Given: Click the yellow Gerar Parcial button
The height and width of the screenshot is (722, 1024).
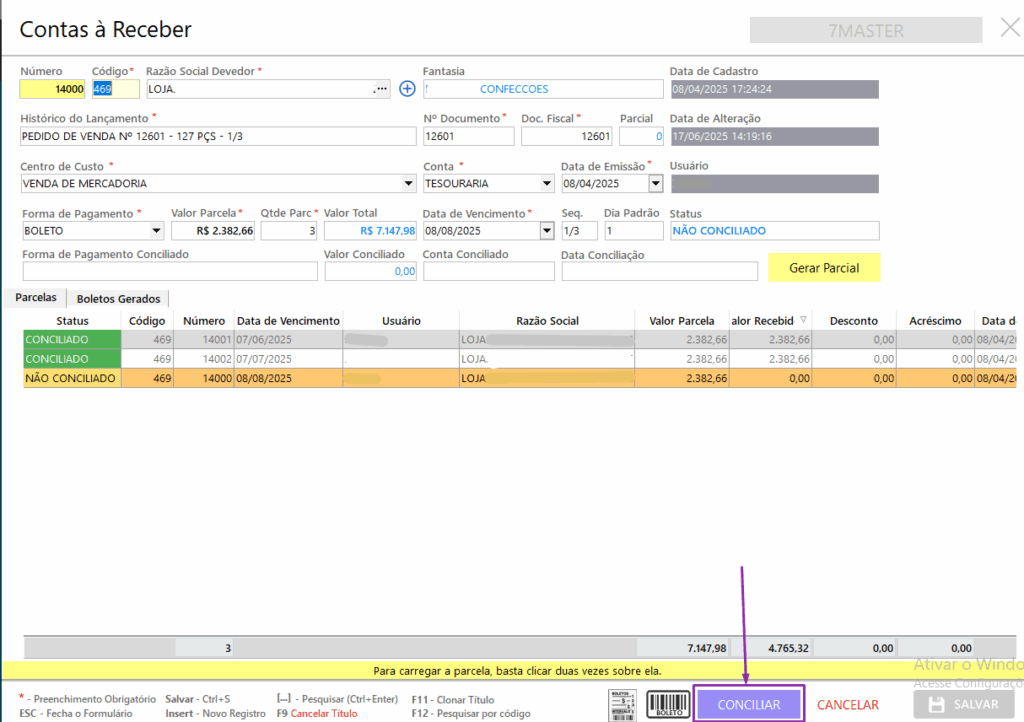Looking at the screenshot, I should [825, 267].
